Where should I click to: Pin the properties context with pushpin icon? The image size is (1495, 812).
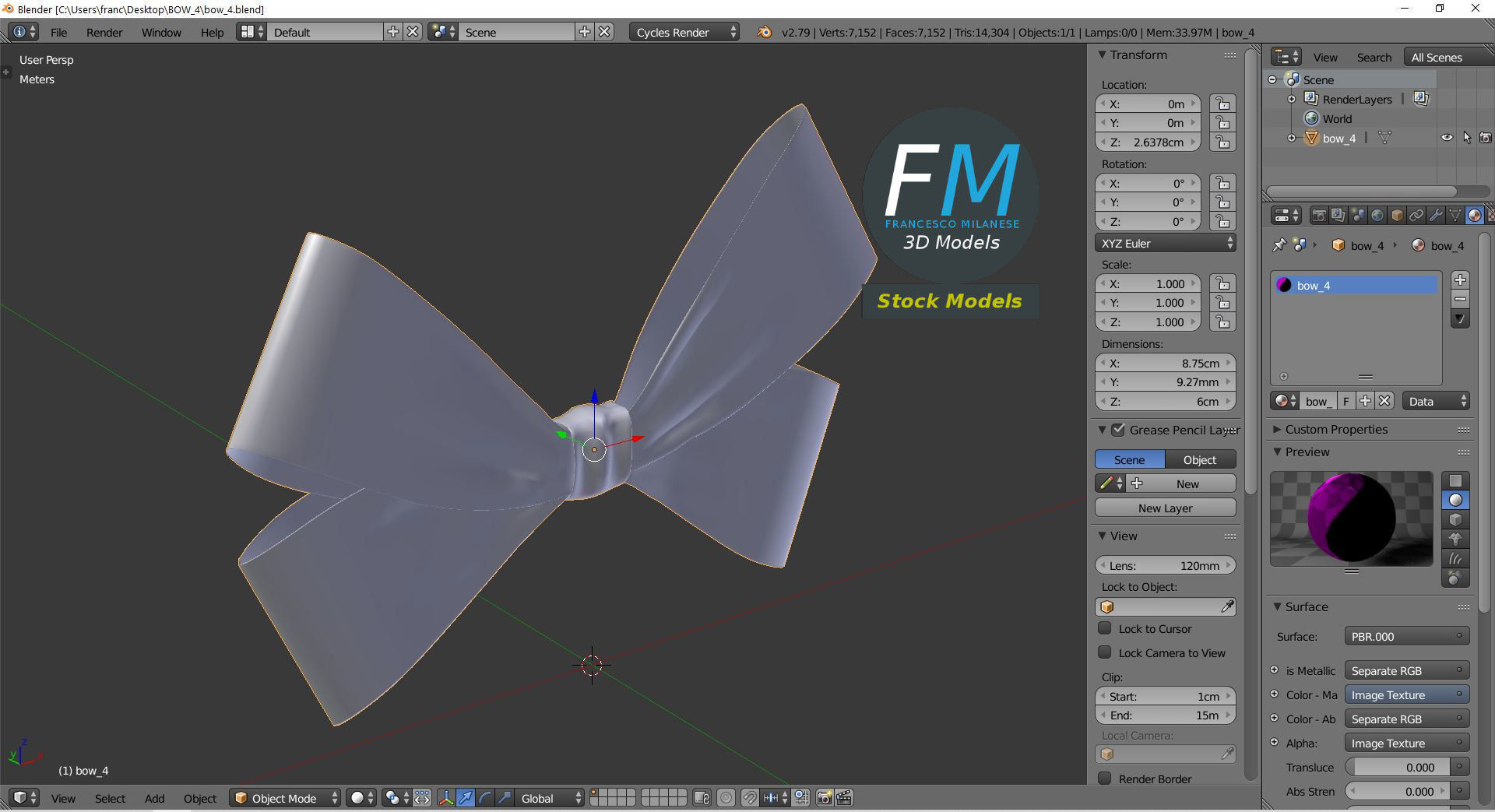pos(1279,245)
